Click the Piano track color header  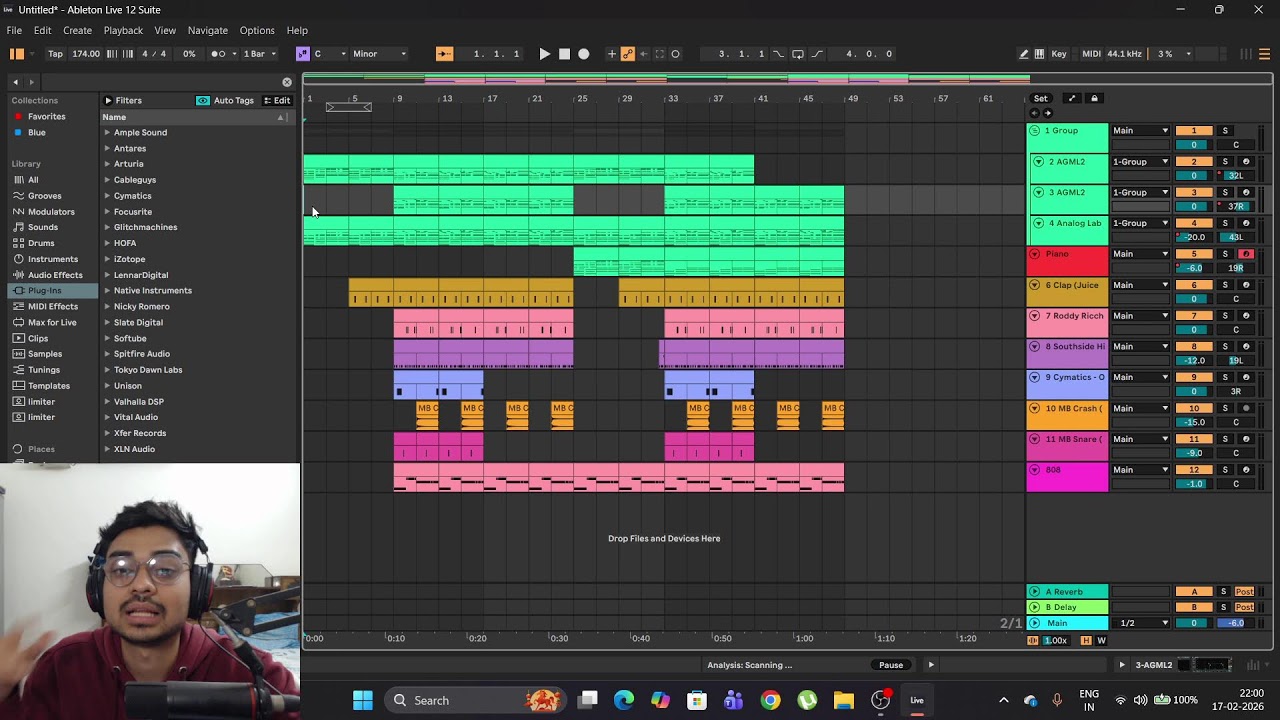[x=1068, y=261]
